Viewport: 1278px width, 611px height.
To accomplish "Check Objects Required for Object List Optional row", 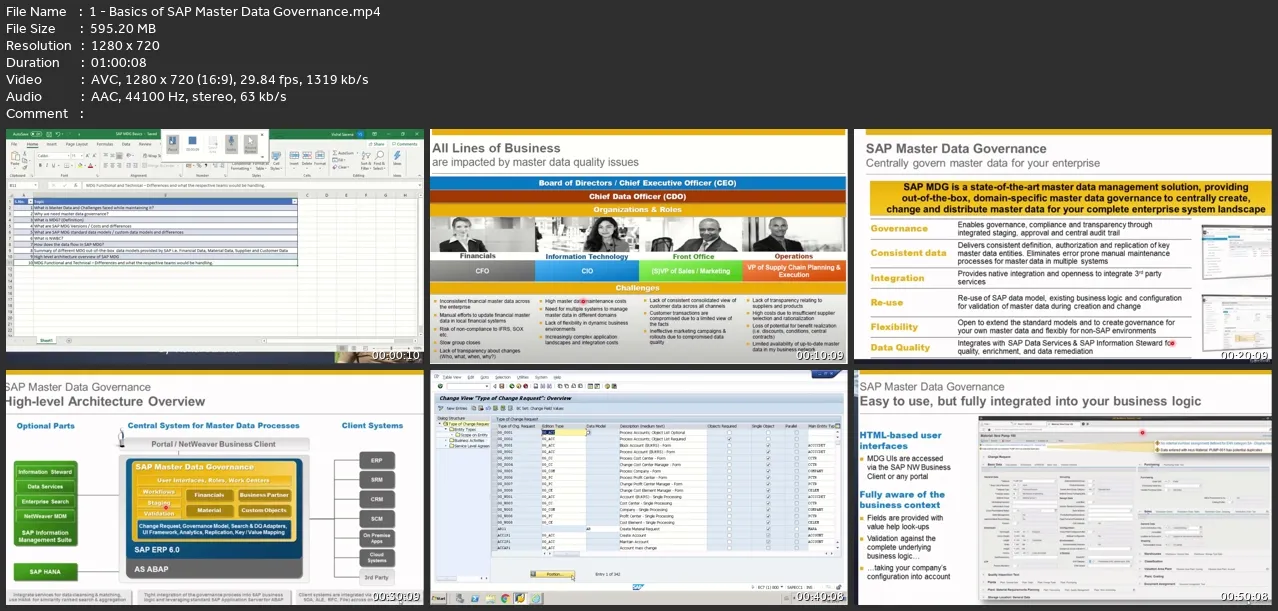I will pyautogui.click(x=729, y=432).
